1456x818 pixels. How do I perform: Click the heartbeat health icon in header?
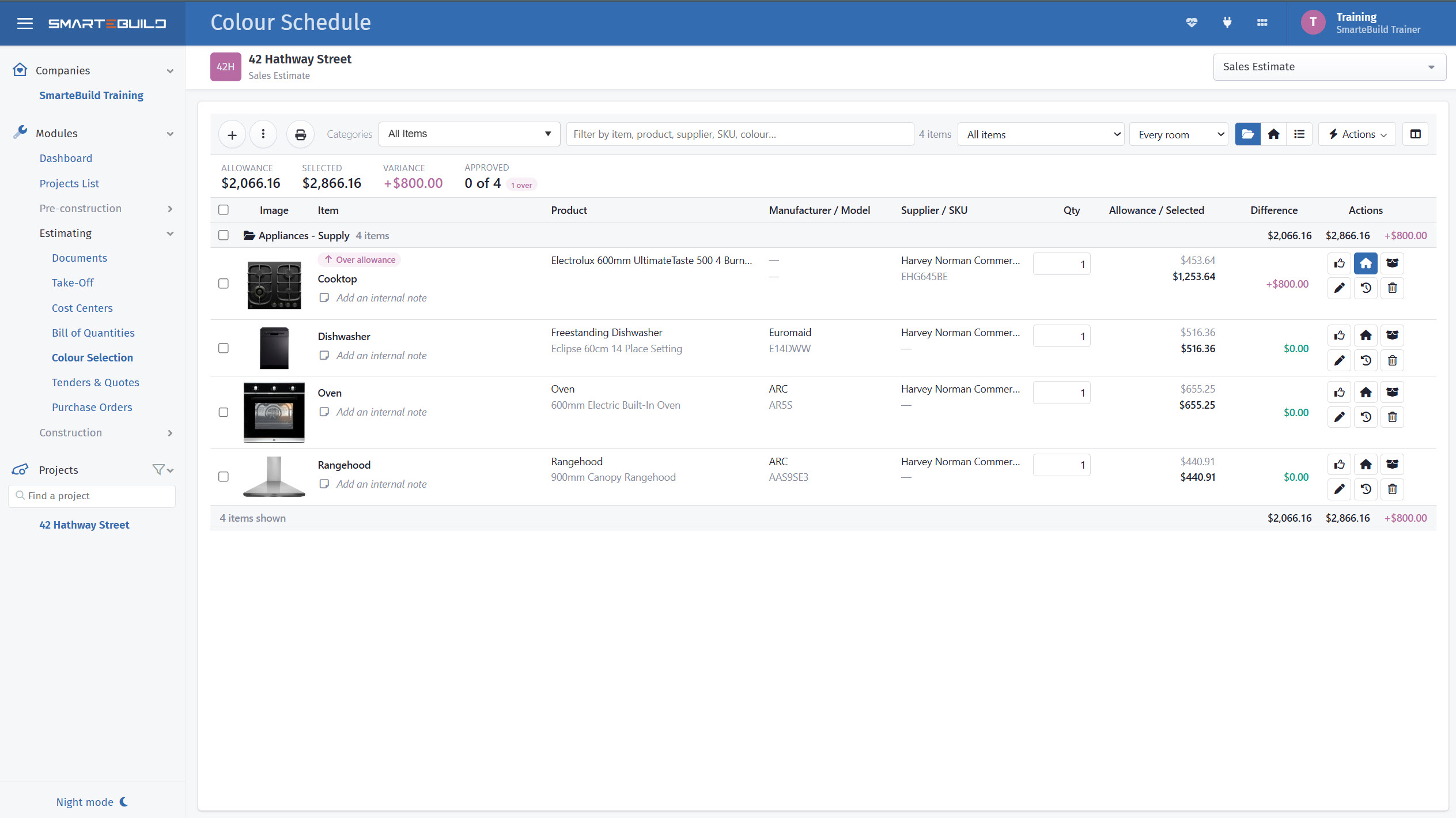[x=1192, y=22]
